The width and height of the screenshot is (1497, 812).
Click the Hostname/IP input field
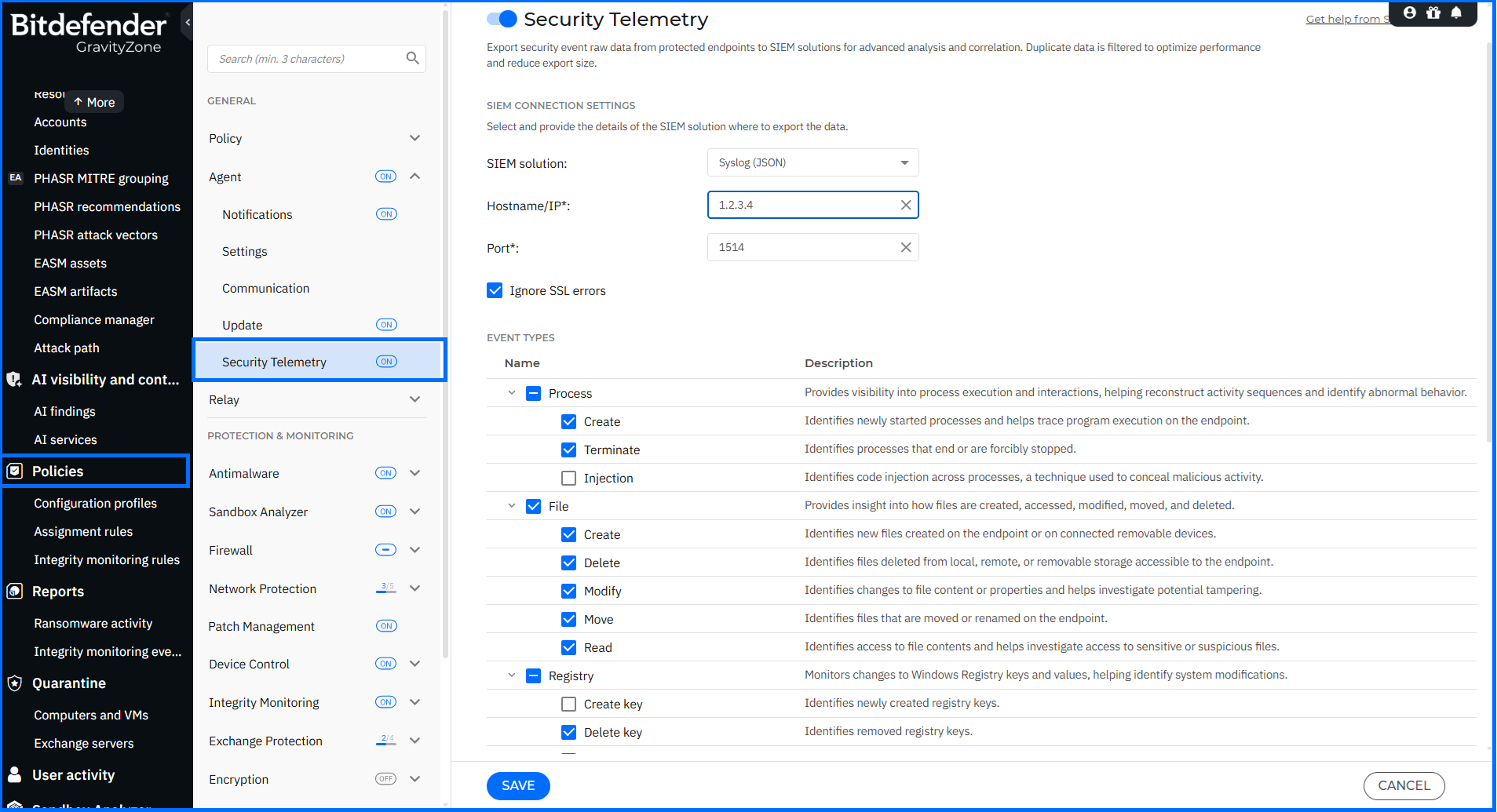812,205
